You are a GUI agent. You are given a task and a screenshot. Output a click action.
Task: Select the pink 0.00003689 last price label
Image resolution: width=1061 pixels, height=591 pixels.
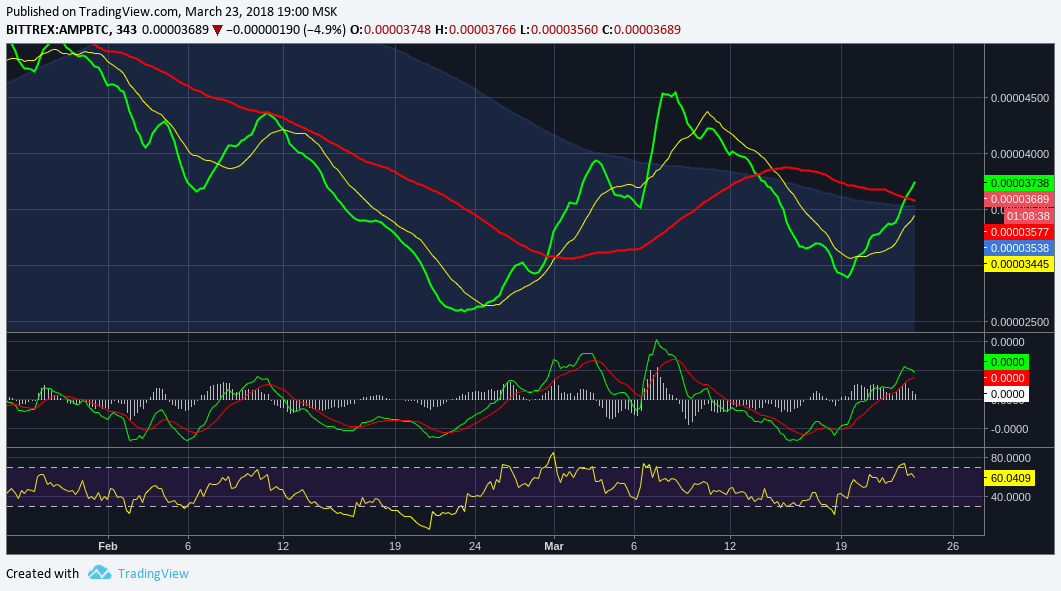[x=1019, y=199]
